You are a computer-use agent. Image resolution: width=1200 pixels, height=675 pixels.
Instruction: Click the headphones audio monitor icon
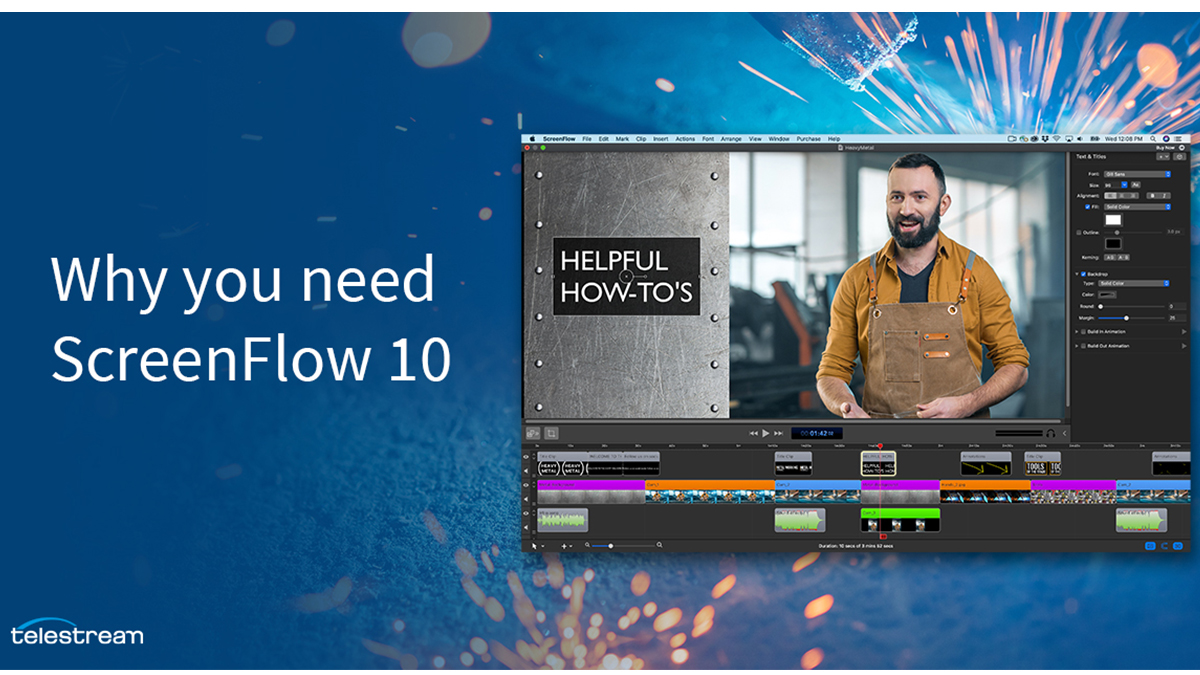pos(1051,433)
